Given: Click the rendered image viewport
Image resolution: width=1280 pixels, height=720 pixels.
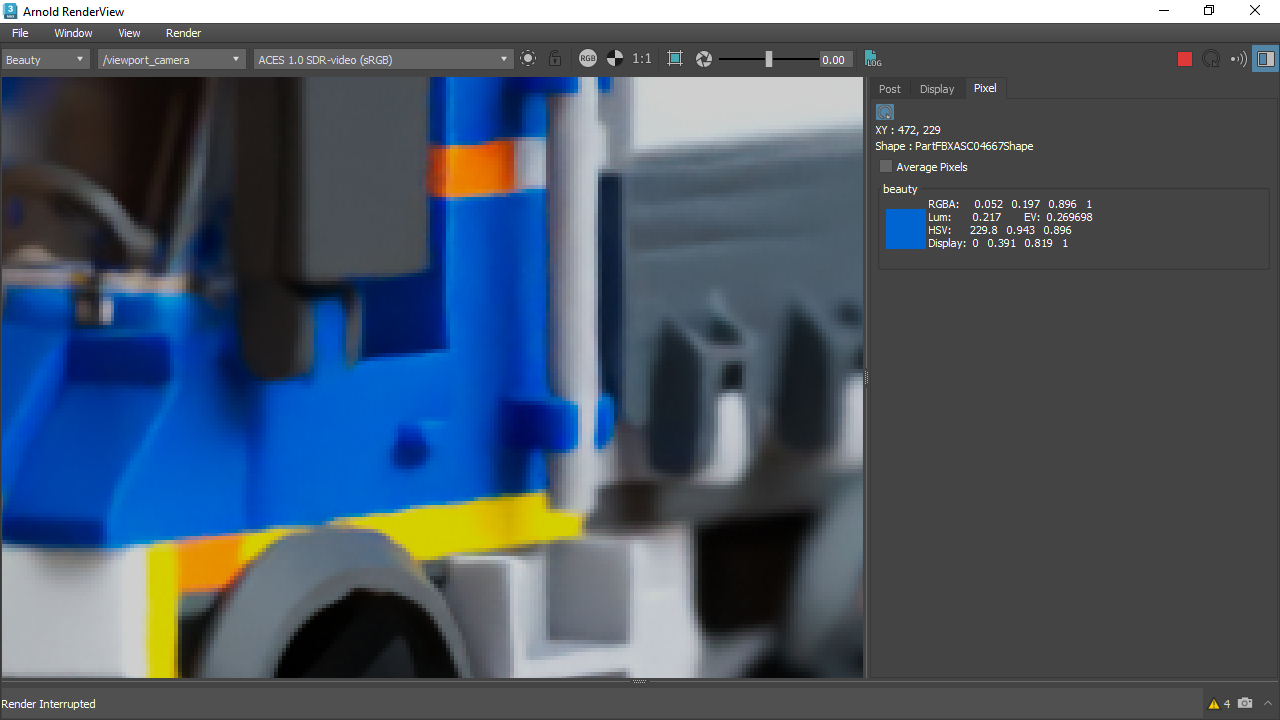Looking at the screenshot, I should point(432,378).
